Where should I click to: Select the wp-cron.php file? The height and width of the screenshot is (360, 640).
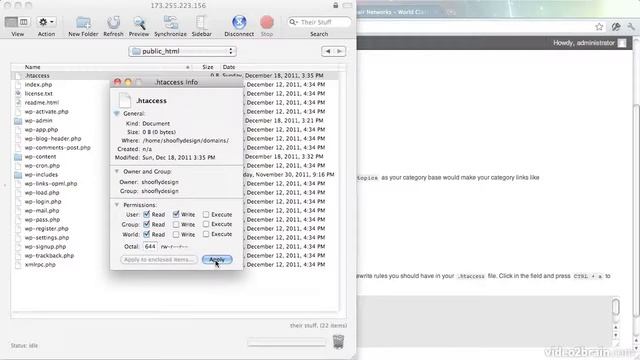click(42, 165)
